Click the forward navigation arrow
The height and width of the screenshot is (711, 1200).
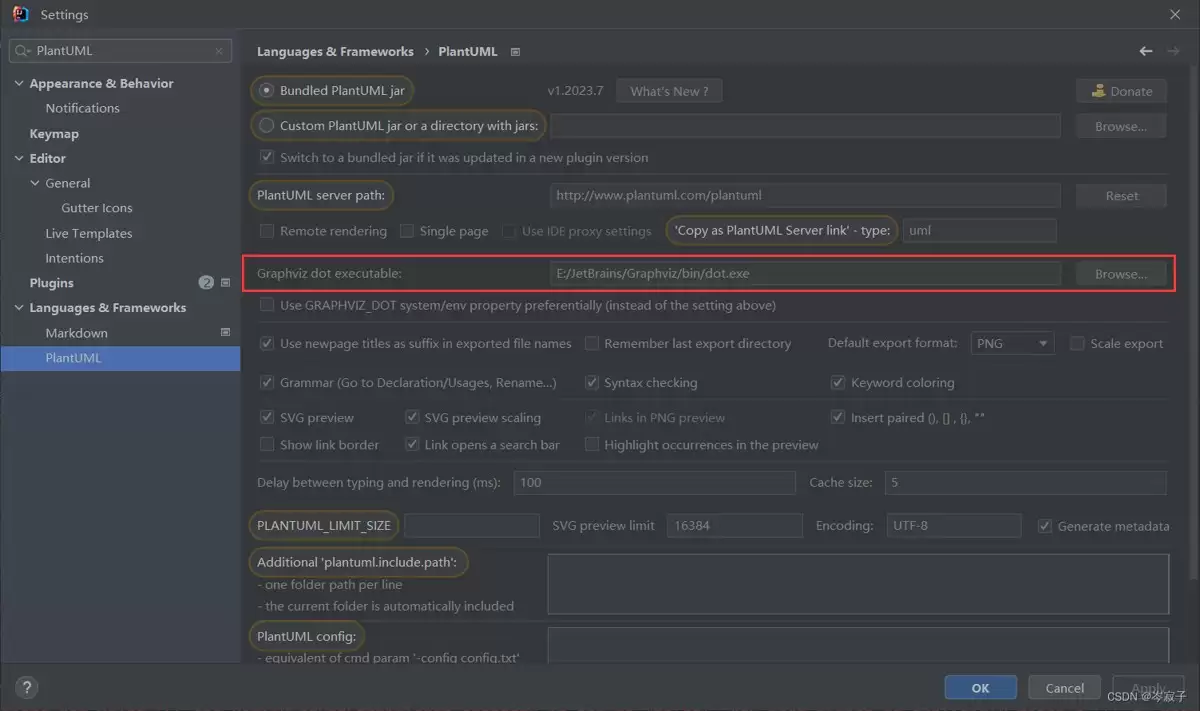tap(1173, 51)
